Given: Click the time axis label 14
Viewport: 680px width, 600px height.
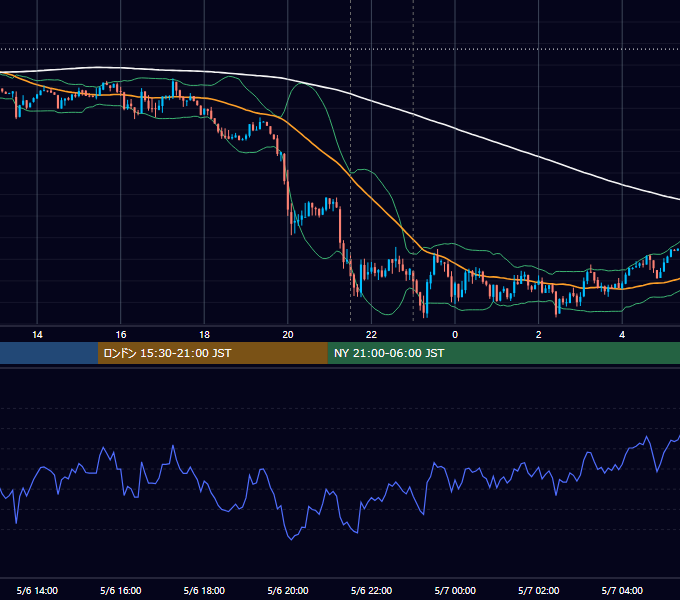Looking at the screenshot, I should (x=37, y=335).
